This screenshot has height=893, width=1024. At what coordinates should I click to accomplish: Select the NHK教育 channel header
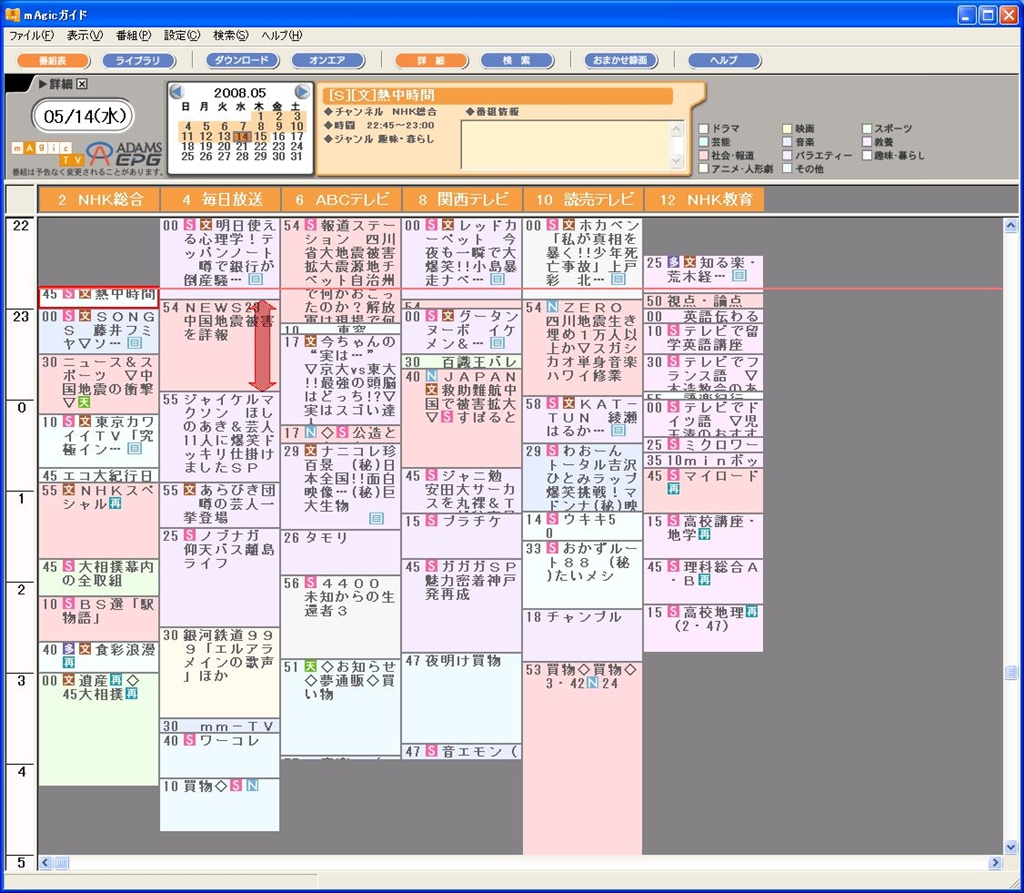tap(703, 199)
